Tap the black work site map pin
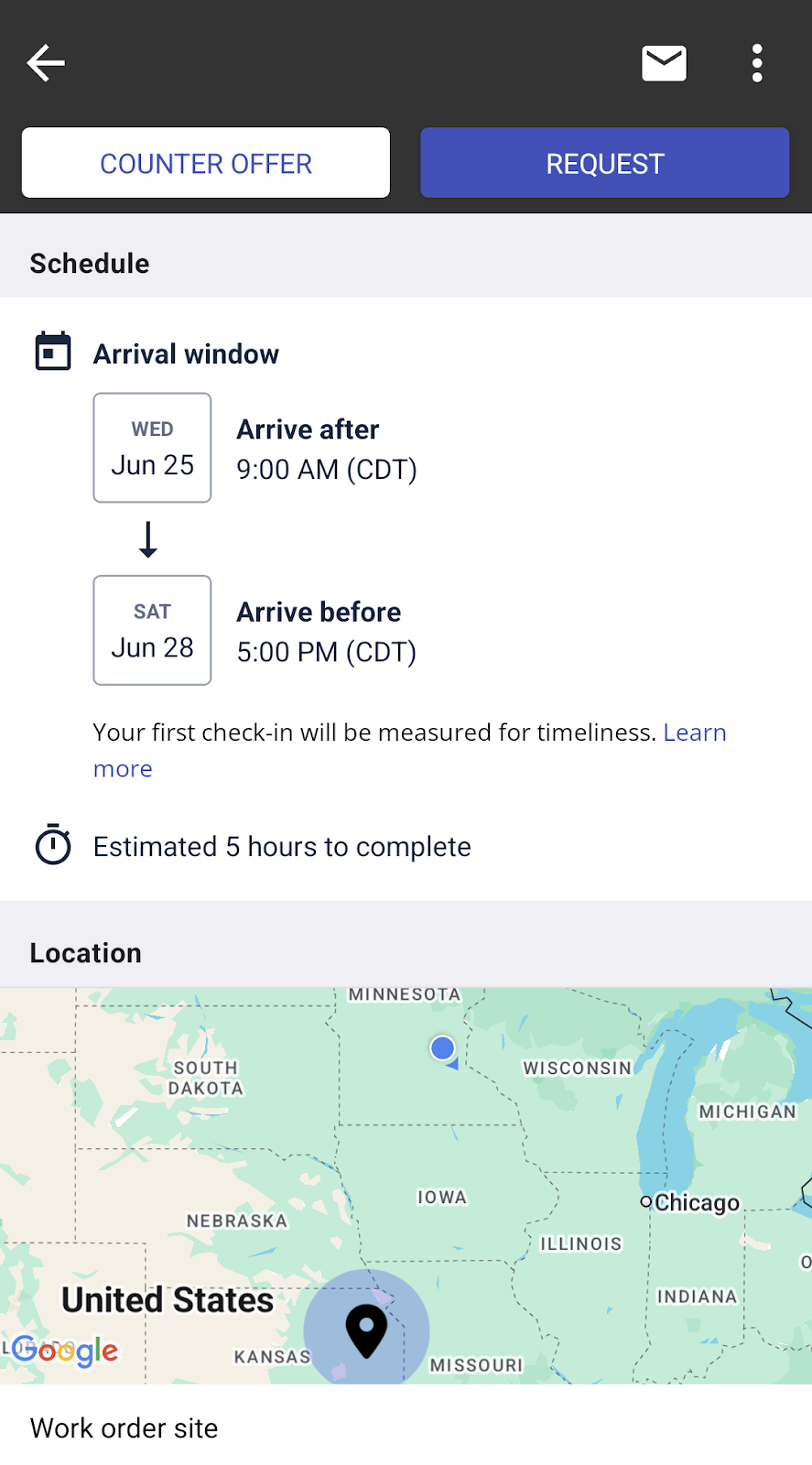The height and width of the screenshot is (1465, 812). pyautogui.click(x=366, y=1329)
